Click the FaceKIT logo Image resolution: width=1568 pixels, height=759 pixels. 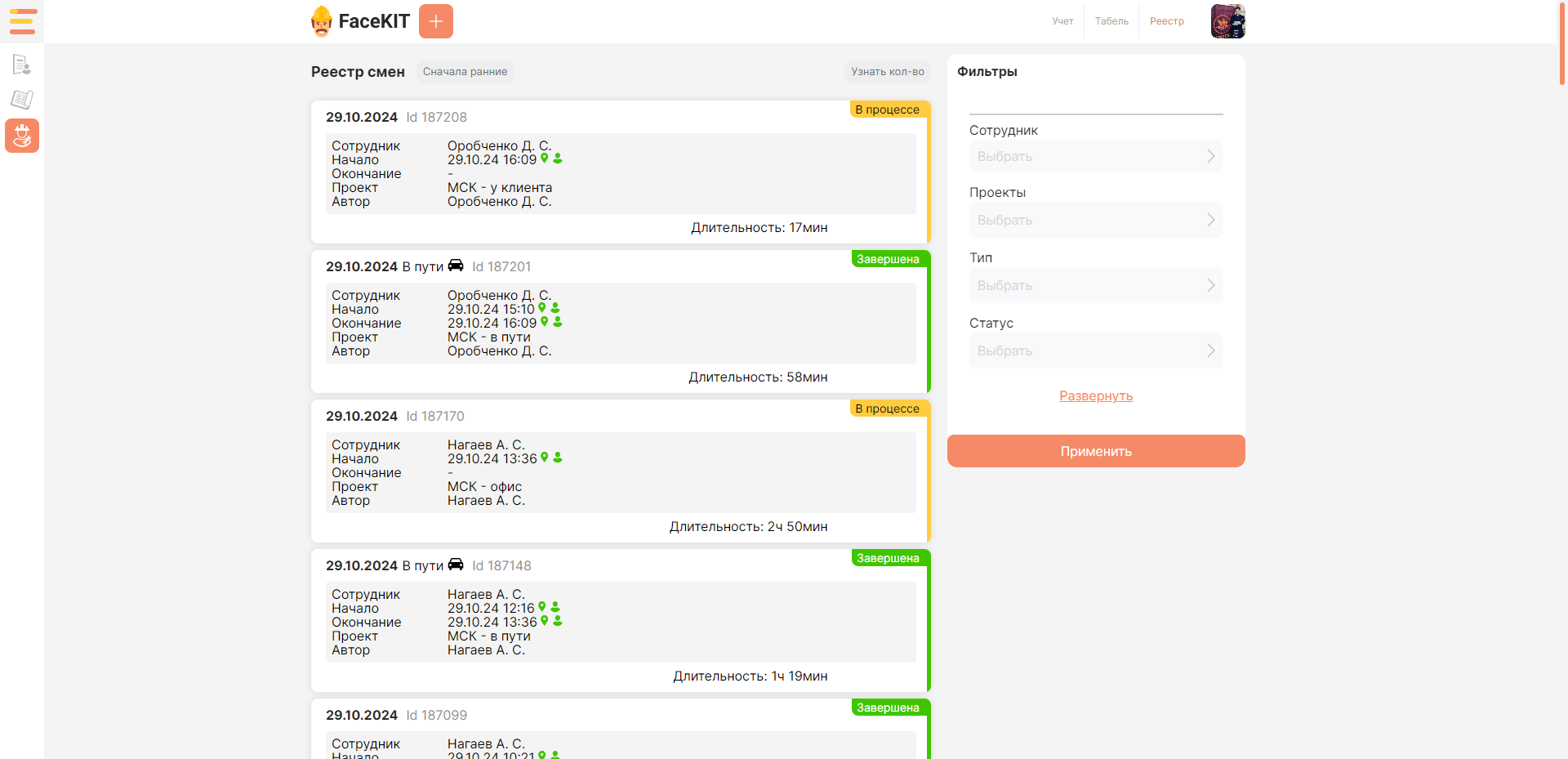coord(361,21)
